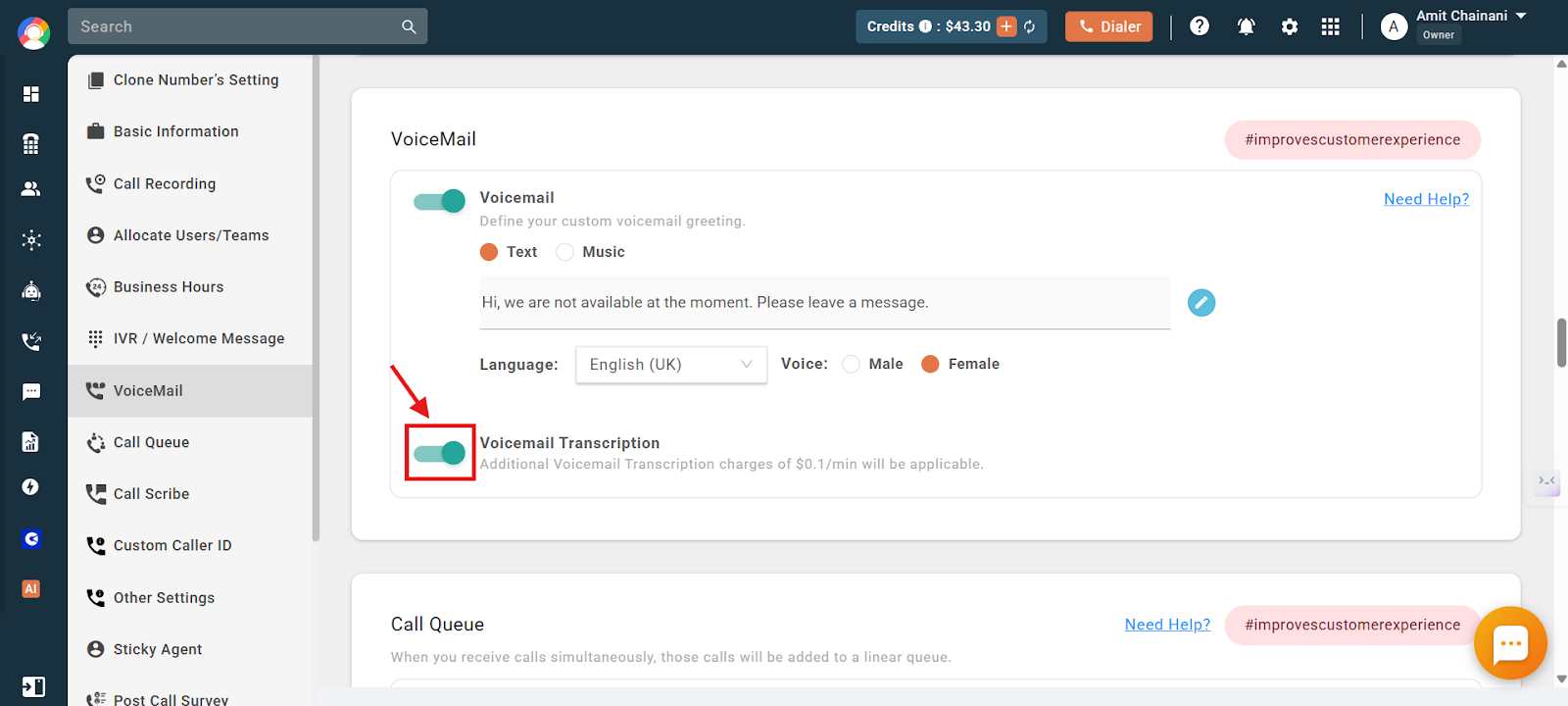Screen dimensions: 1568x706
Task: Click the page scrollbar down arrow
Action: click(x=1561, y=679)
